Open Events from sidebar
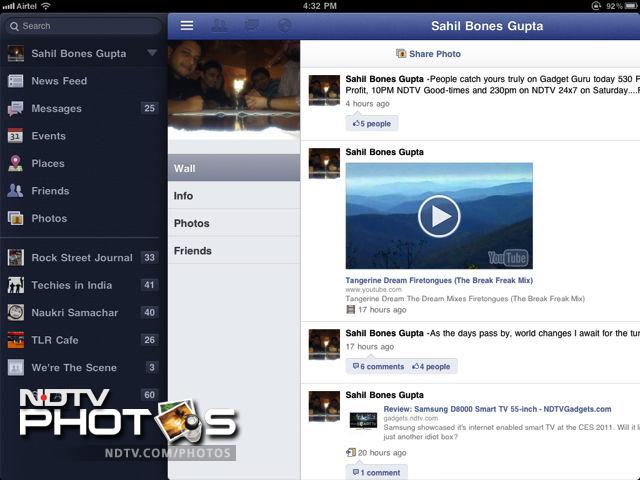The width and height of the screenshot is (640, 480). 83,136
